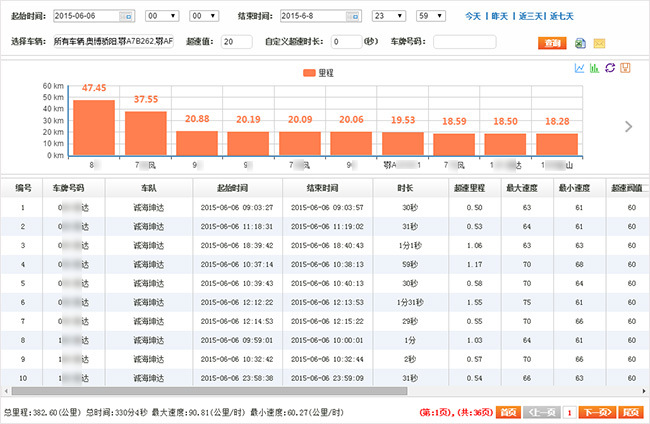This screenshot has height=424, width=650.
Task: Click the scrollbar right arrow
Action: click(x=644, y=391)
